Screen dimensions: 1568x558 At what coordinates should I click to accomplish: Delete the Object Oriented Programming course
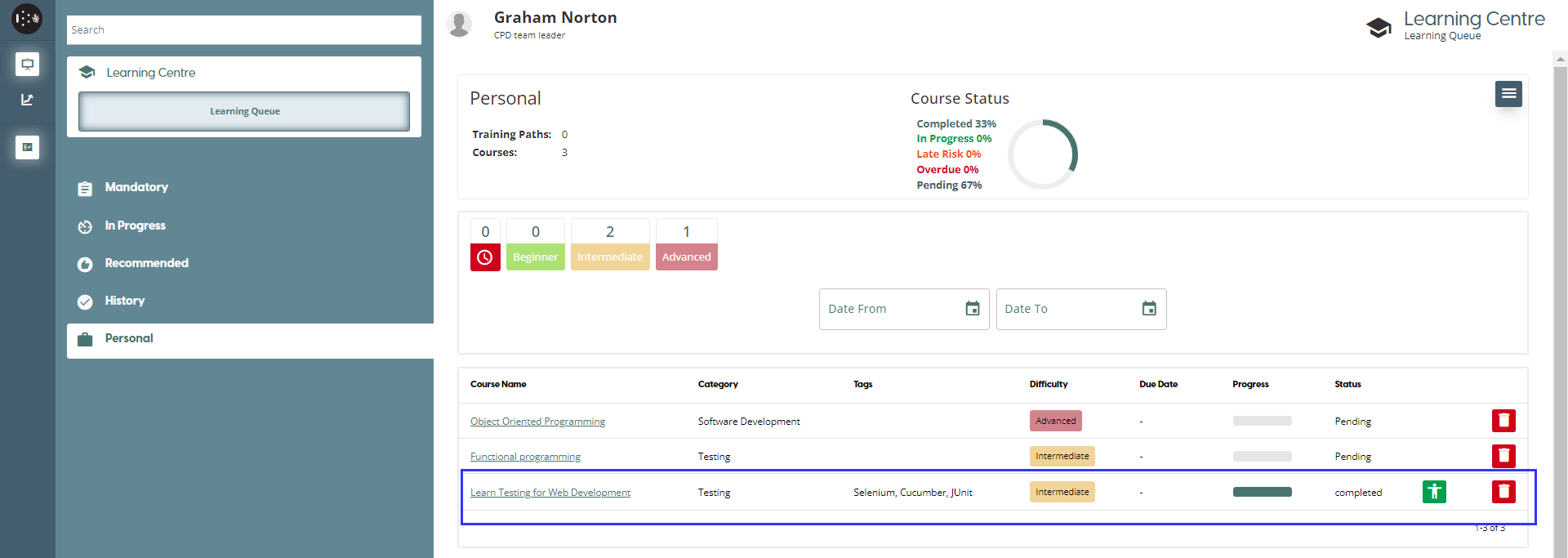pyautogui.click(x=1503, y=421)
